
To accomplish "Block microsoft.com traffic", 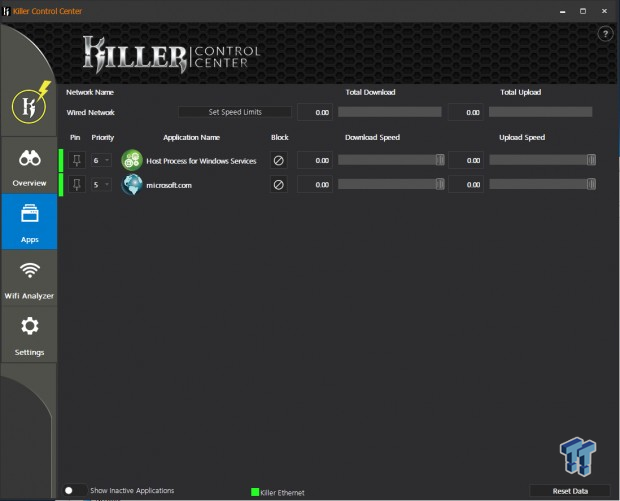I will [x=278, y=185].
